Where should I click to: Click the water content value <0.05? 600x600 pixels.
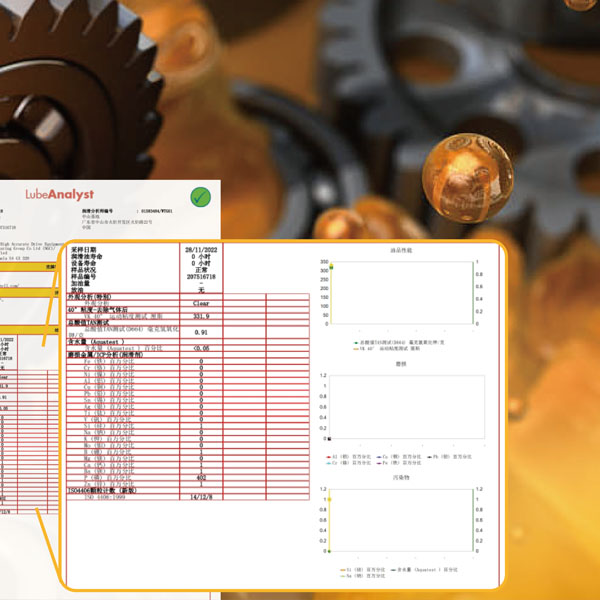pyautogui.click(x=200, y=348)
